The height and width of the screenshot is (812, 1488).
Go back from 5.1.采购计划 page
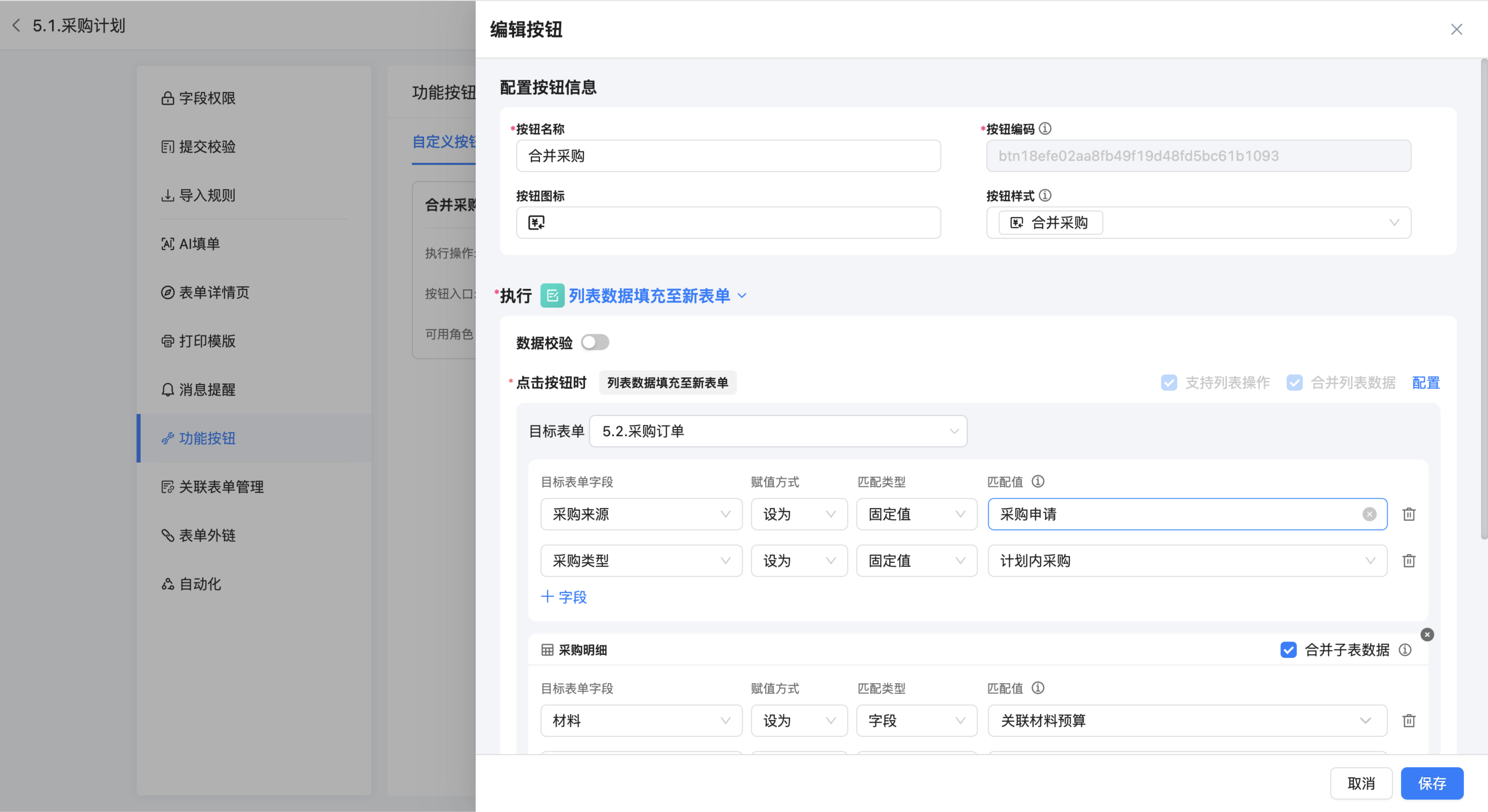(x=16, y=25)
